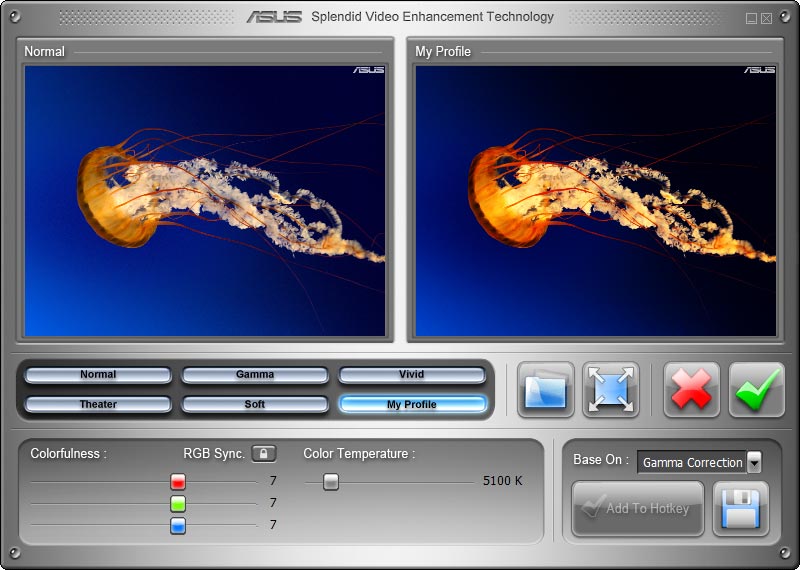Click the Add To Hotkey button

(x=638, y=509)
